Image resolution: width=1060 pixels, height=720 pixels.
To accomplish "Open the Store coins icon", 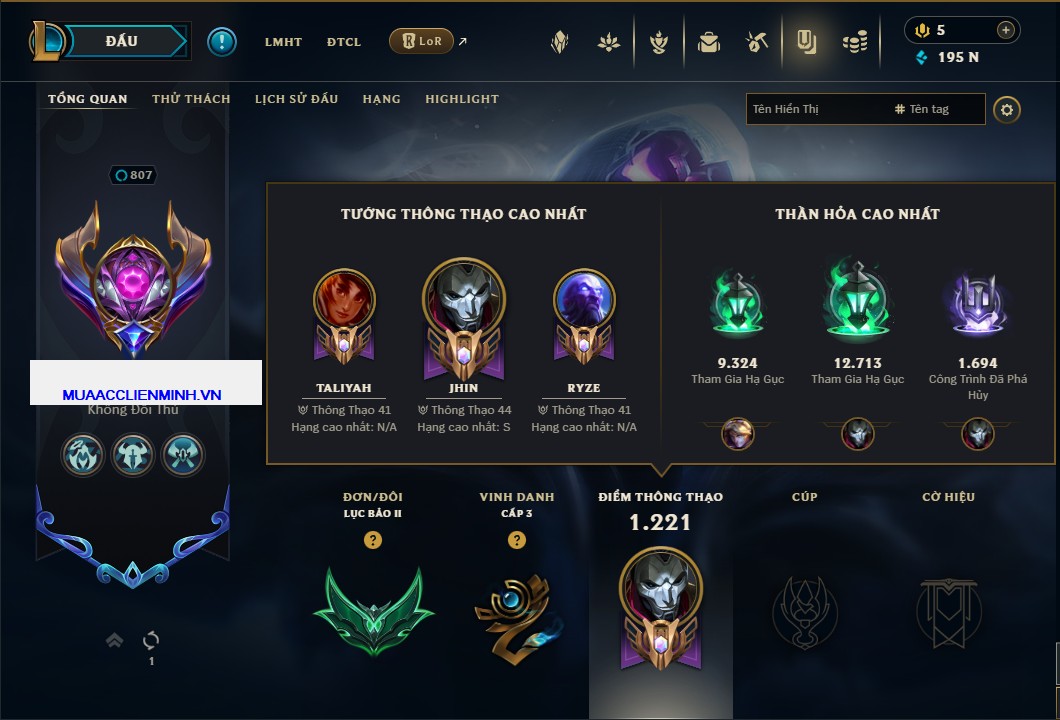I will [x=855, y=42].
